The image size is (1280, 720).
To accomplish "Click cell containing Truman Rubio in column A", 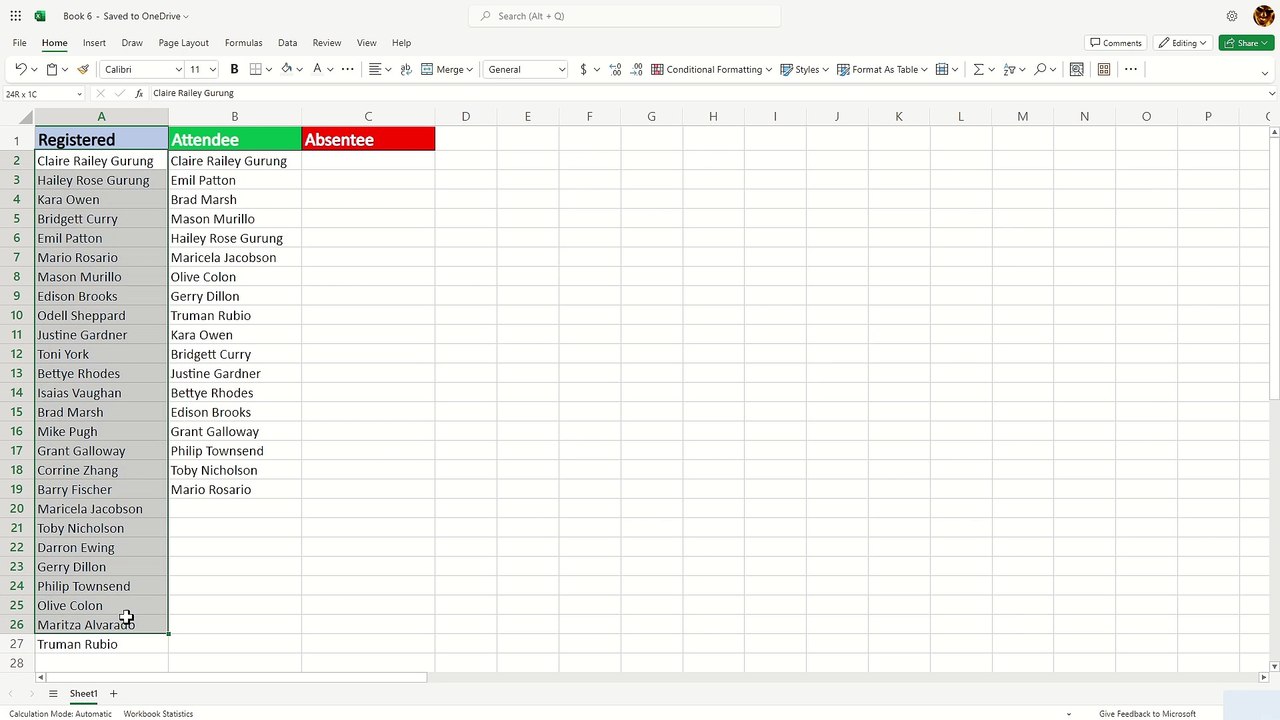I will (101, 644).
